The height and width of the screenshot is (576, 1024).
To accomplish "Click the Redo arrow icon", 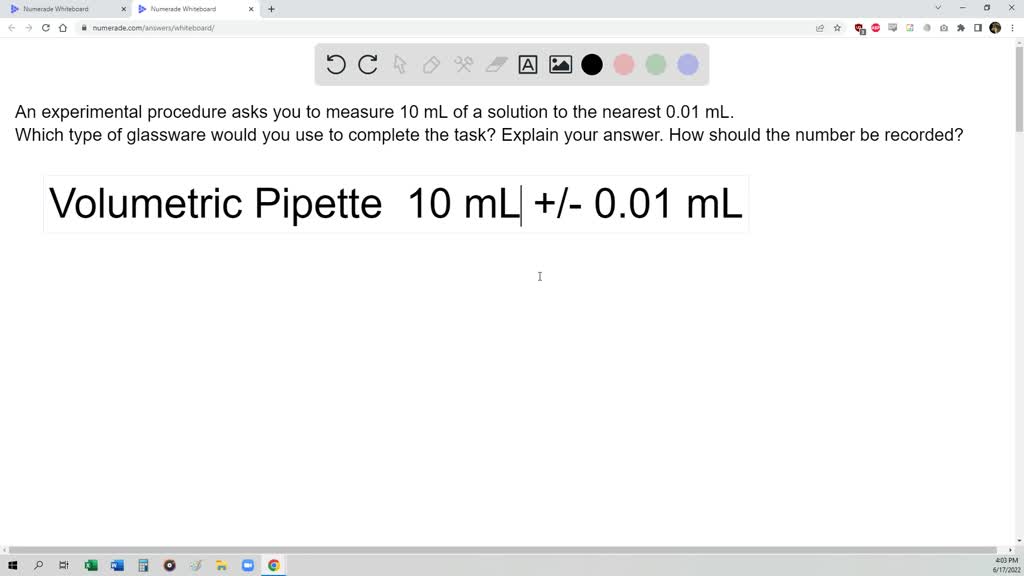I will (x=367, y=64).
